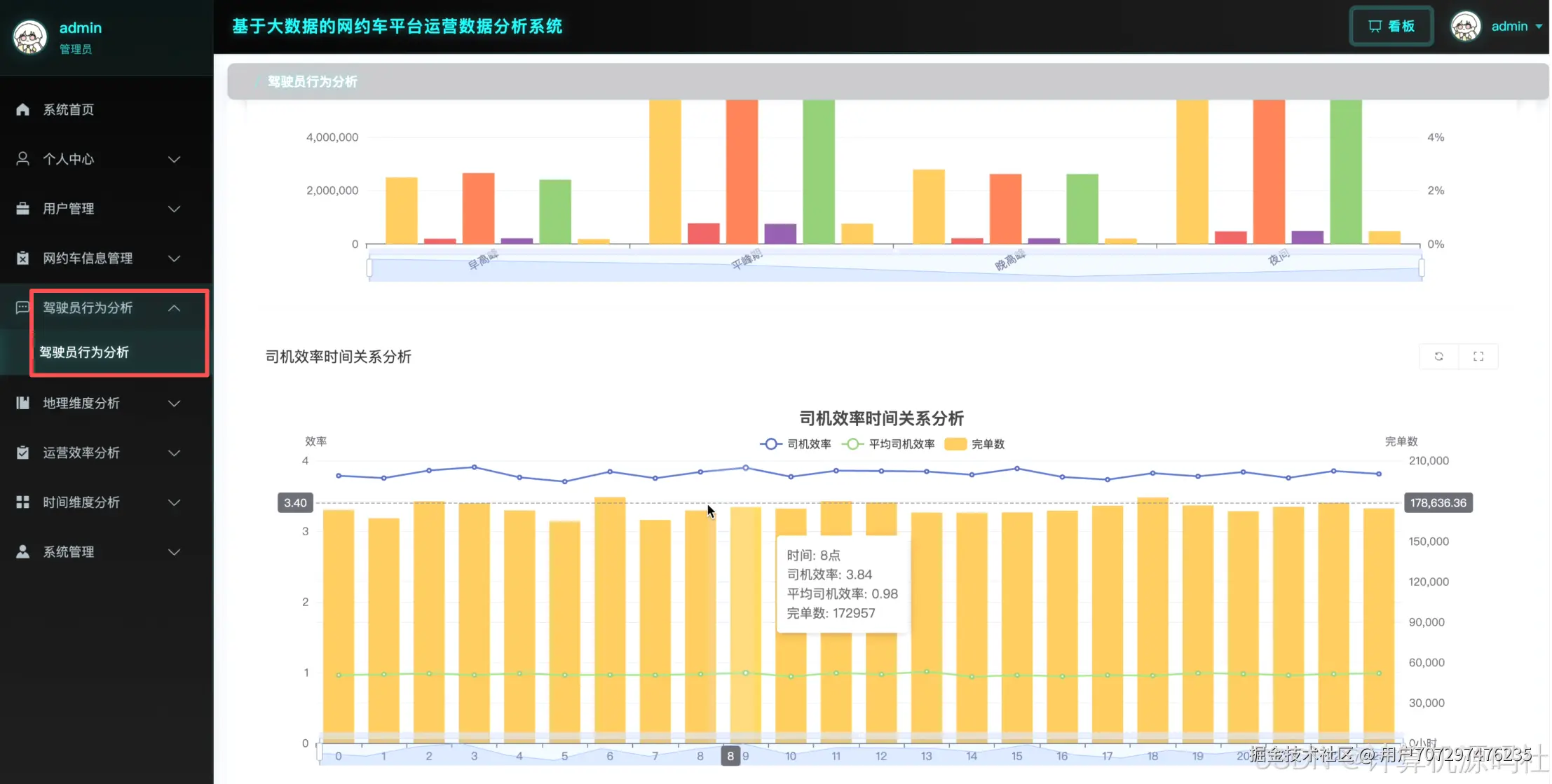Select the 驾驶员行为分析 submenu item
Image resolution: width=1552 pixels, height=784 pixels.
84,352
